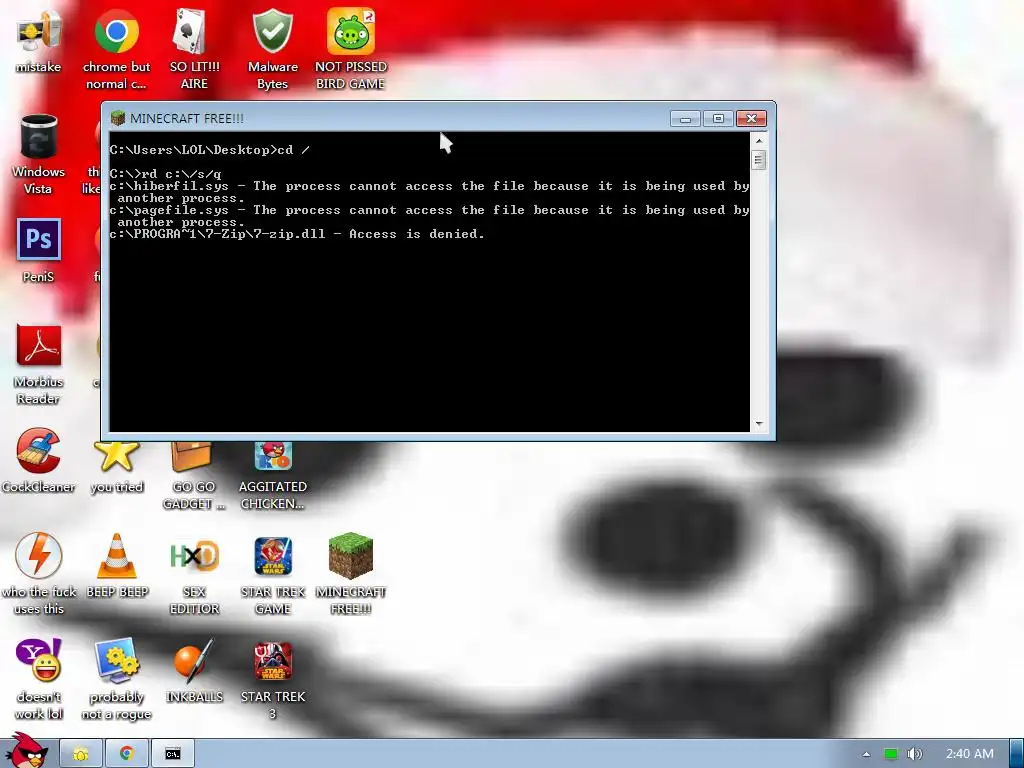Open the 2:40 AM taskbar clock
This screenshot has width=1024, height=768.
(969, 754)
